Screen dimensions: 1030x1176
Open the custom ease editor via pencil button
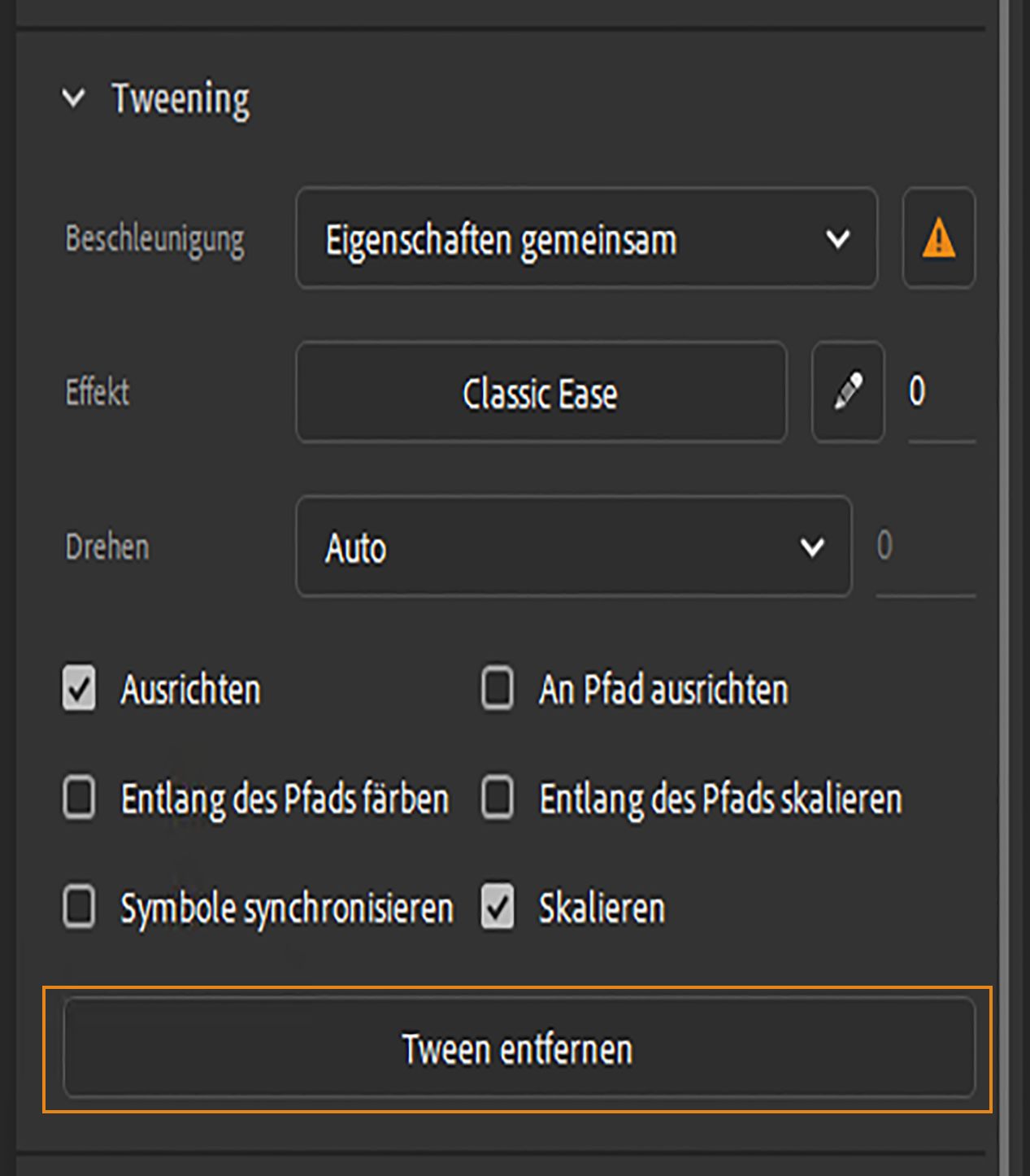[847, 393]
